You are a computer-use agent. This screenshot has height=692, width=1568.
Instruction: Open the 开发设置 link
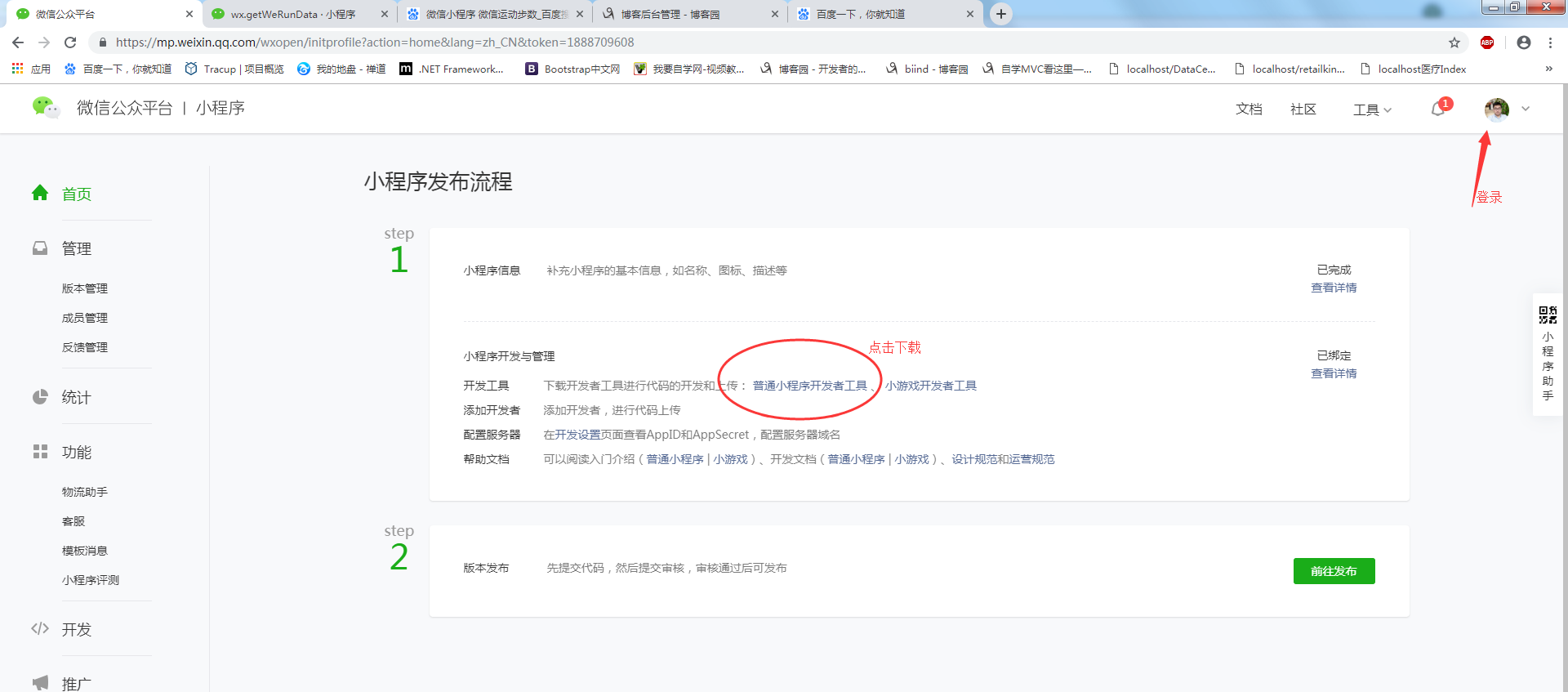578,435
